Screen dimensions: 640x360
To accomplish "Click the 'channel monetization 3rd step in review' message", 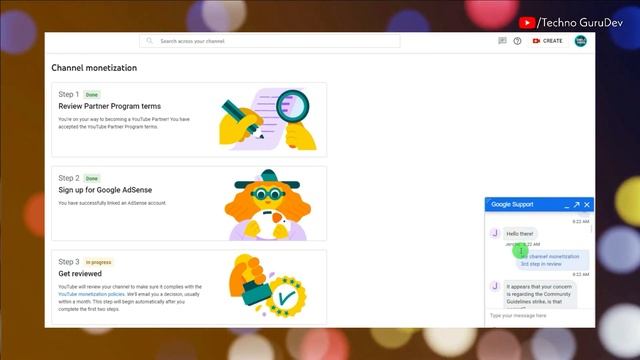I will pyautogui.click(x=553, y=260).
